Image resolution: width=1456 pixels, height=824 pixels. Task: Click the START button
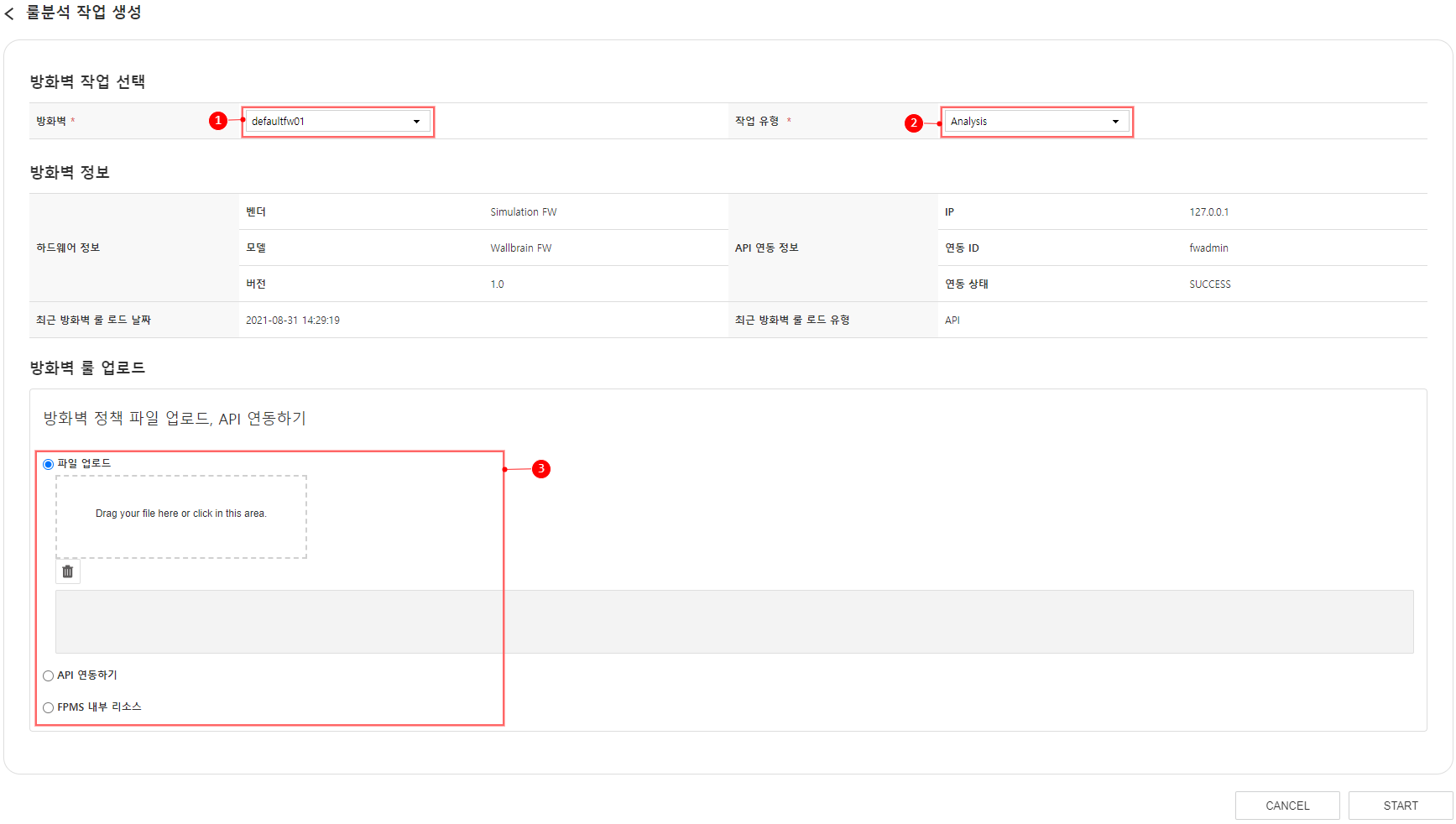[1401, 806]
